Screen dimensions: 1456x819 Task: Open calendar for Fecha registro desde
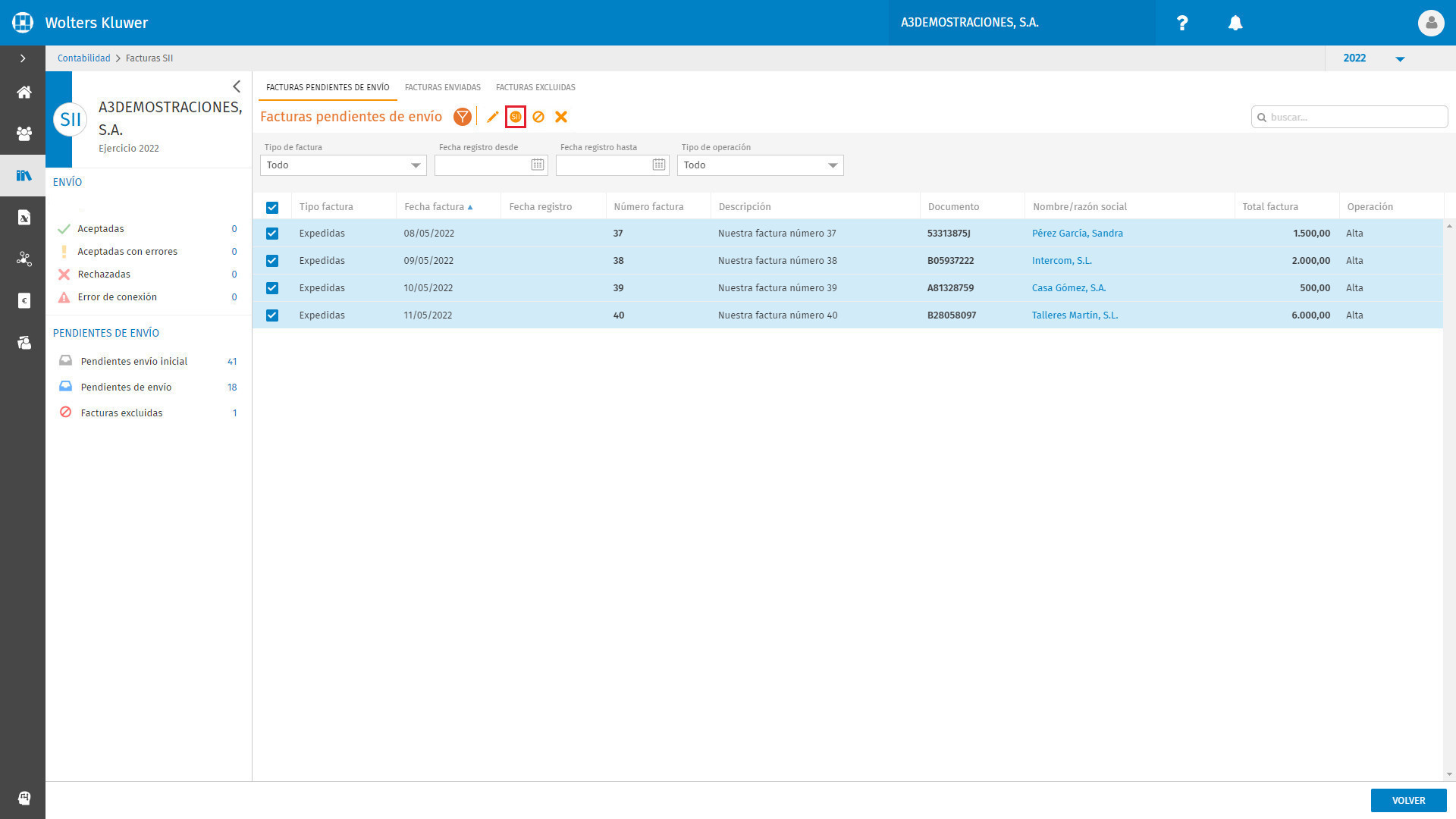537,165
